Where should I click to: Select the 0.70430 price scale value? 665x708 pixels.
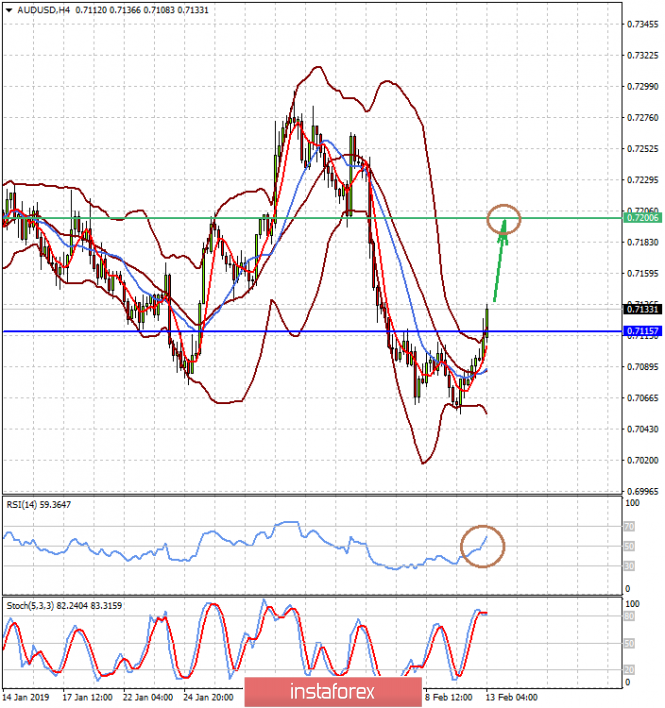[643, 429]
